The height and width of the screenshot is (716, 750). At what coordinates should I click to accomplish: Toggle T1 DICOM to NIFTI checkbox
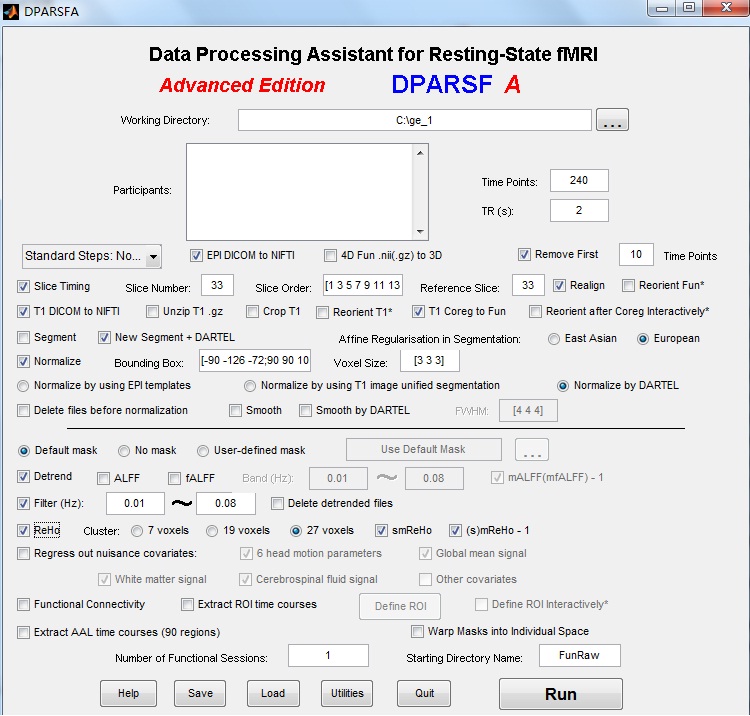pyautogui.click(x=23, y=312)
